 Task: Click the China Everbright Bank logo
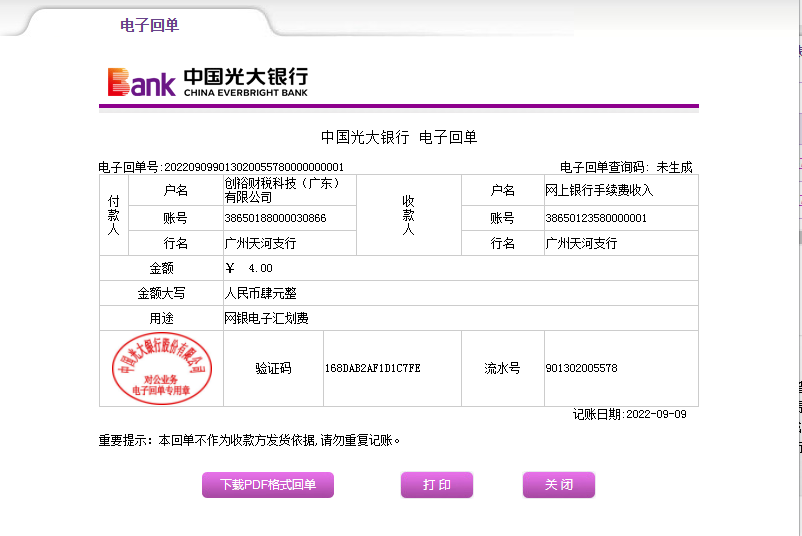coord(208,82)
